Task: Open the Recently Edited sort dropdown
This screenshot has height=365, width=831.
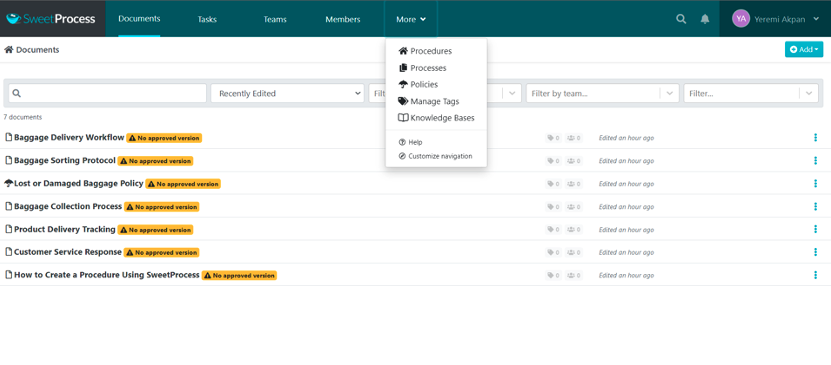Action: 287,93
